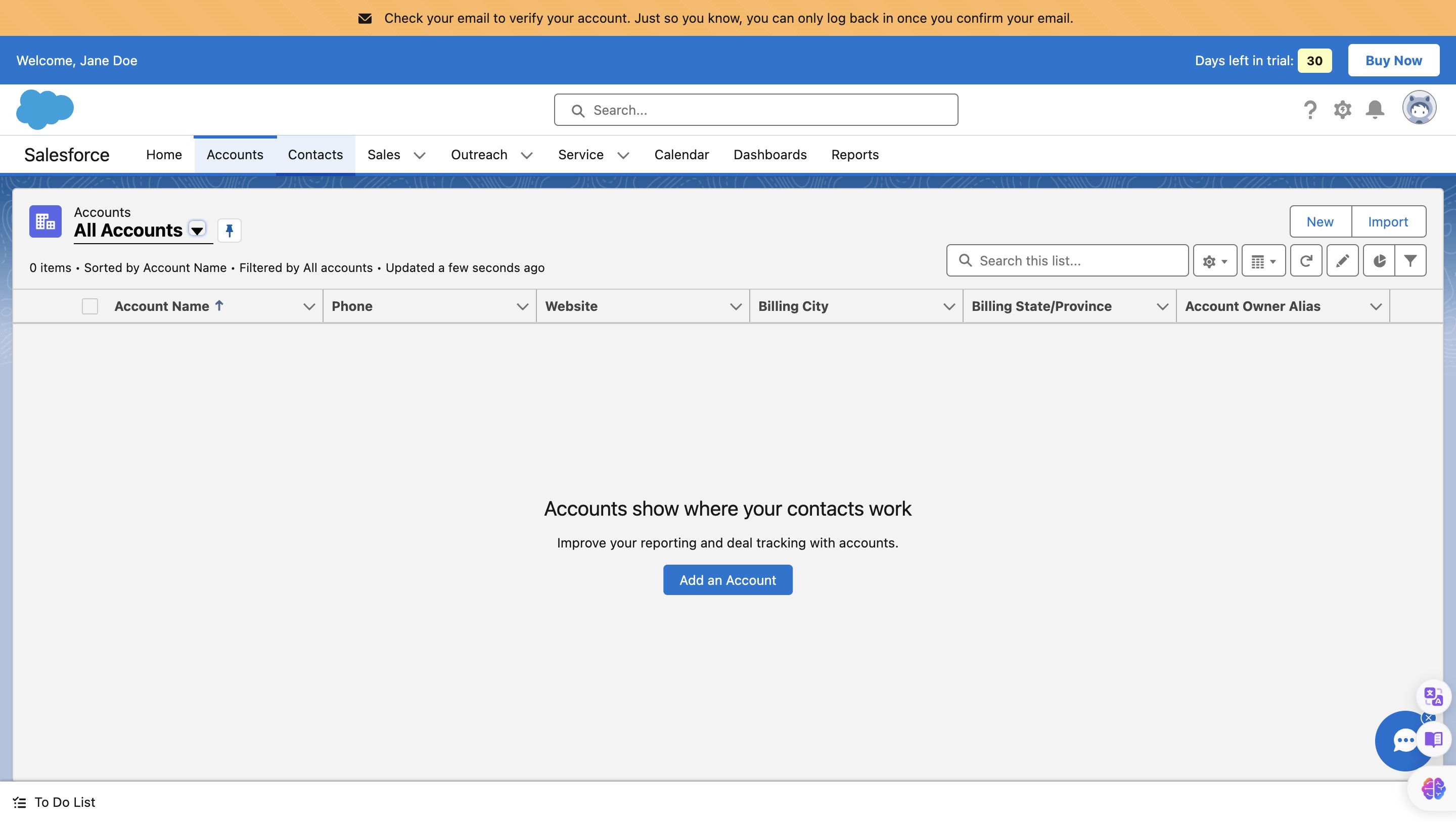Click the Add an Account button
This screenshot has height=822, width=1456.
pyautogui.click(x=727, y=580)
